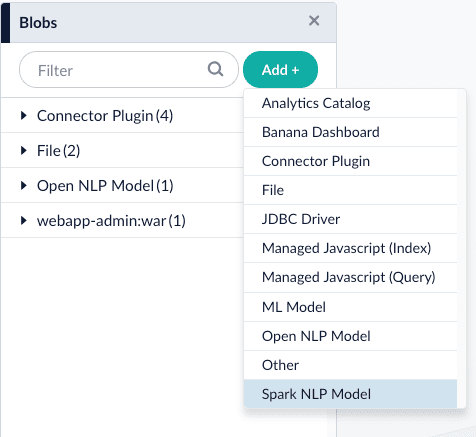The height and width of the screenshot is (437, 476).
Task: Select Managed Javascript (Index) option
Action: tap(350, 248)
